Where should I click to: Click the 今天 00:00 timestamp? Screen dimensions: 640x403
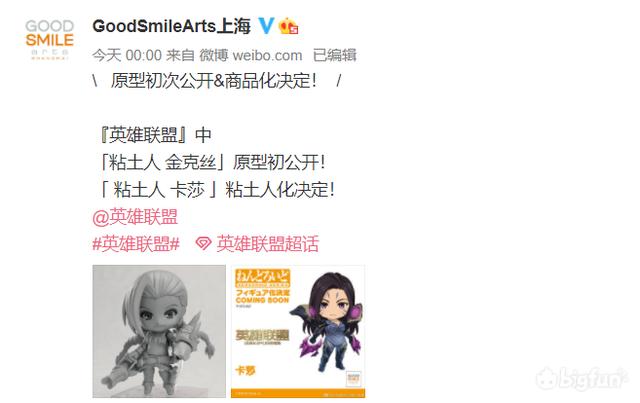coord(127,55)
